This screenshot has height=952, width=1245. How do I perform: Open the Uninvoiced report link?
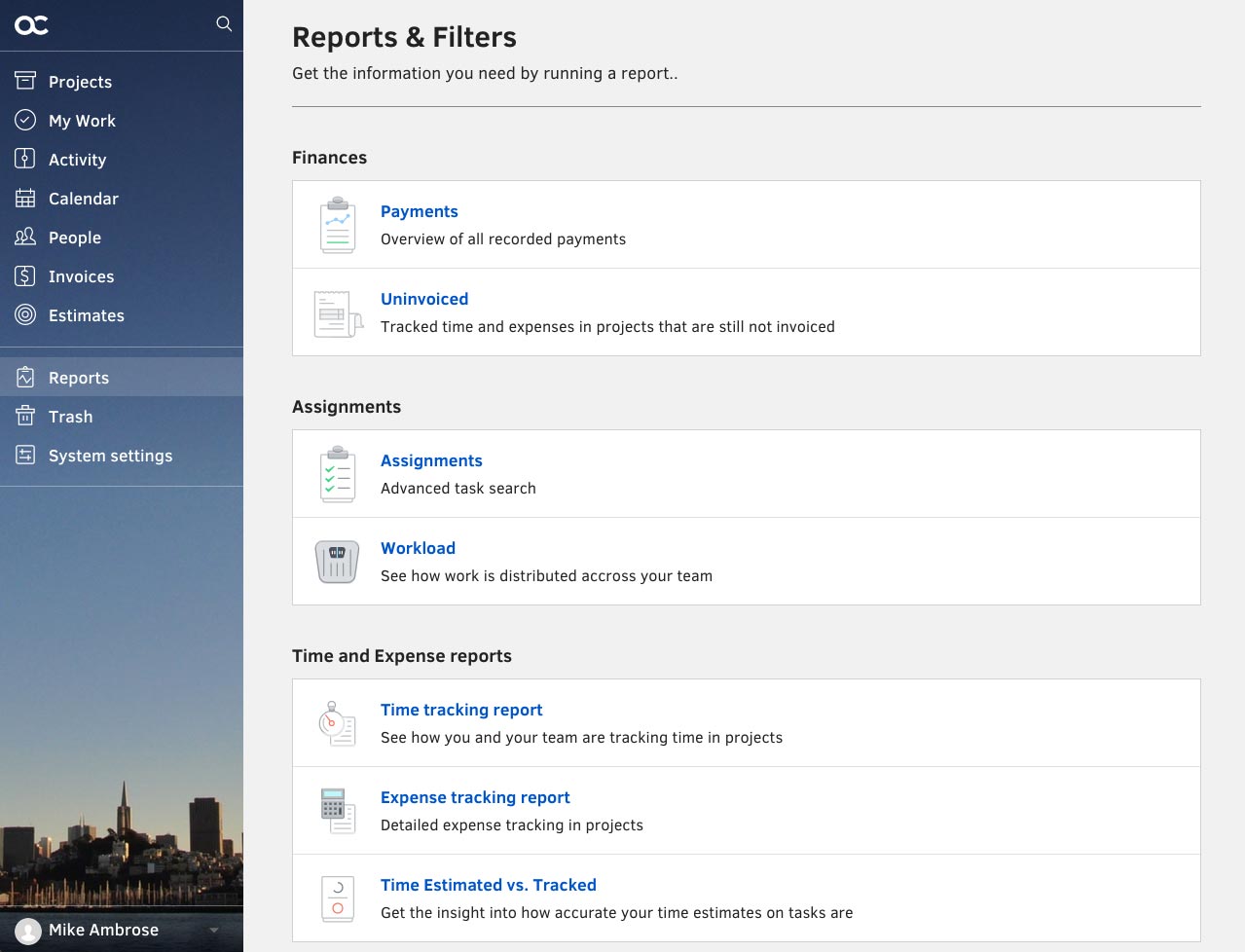point(424,299)
